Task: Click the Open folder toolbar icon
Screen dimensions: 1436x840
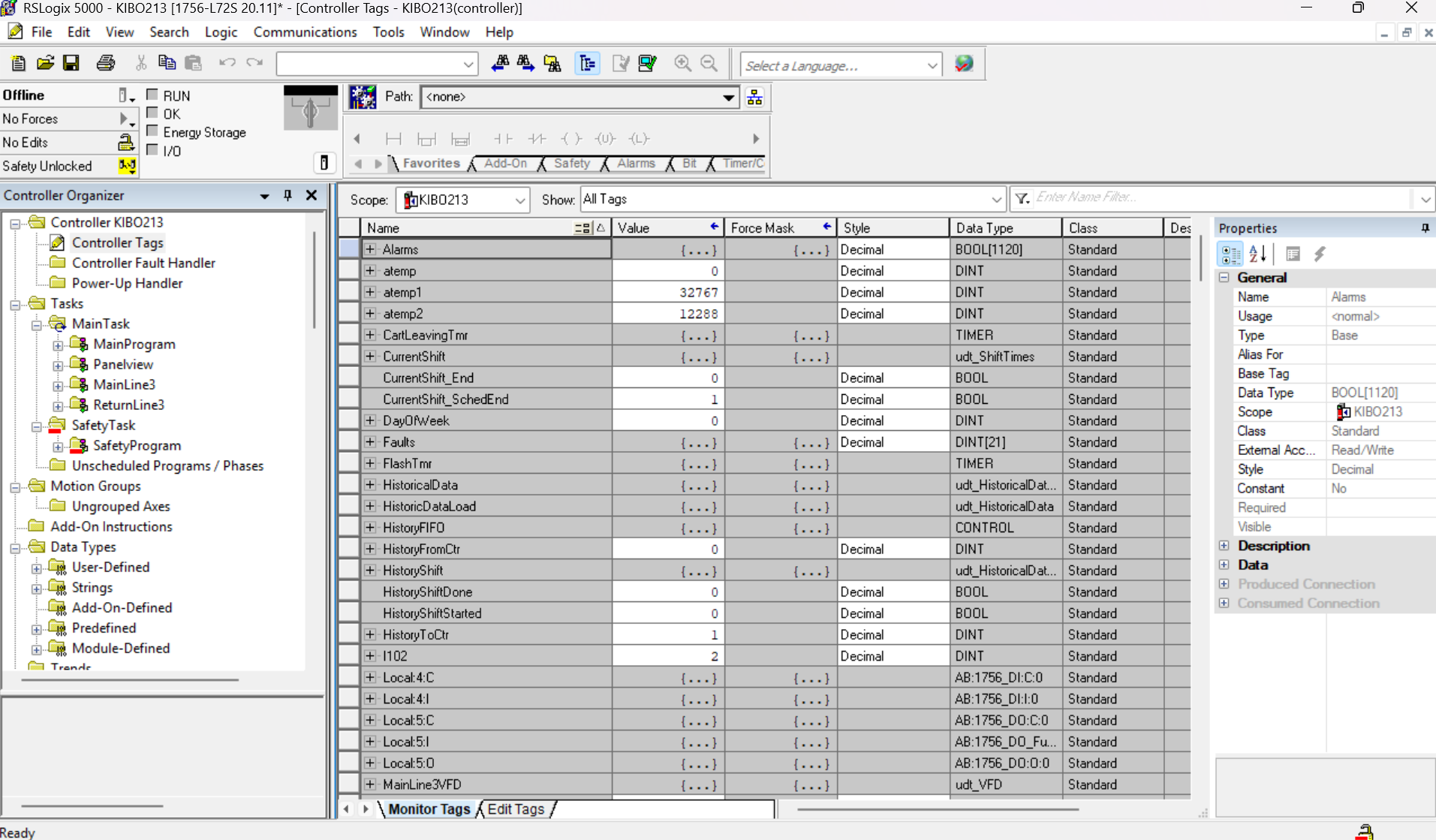Action: coord(45,64)
